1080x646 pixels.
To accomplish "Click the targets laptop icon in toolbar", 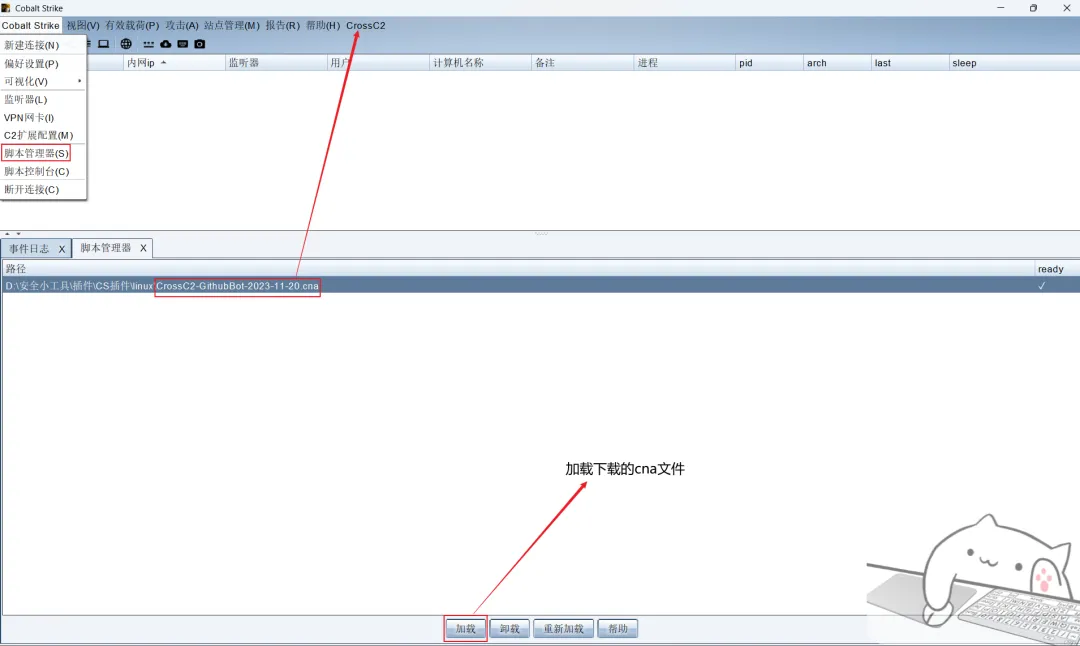I will (x=103, y=44).
